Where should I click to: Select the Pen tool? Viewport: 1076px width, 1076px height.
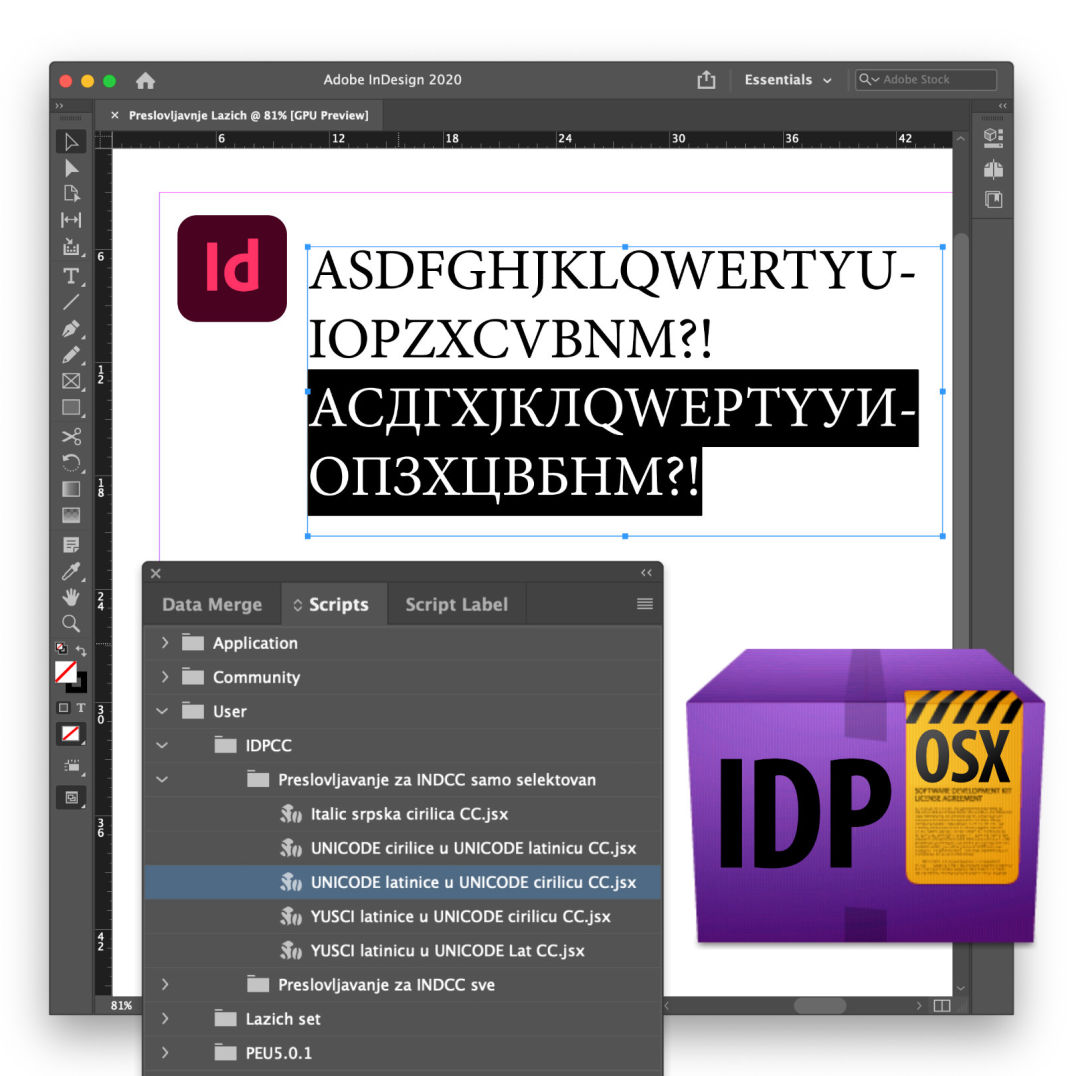coord(71,329)
